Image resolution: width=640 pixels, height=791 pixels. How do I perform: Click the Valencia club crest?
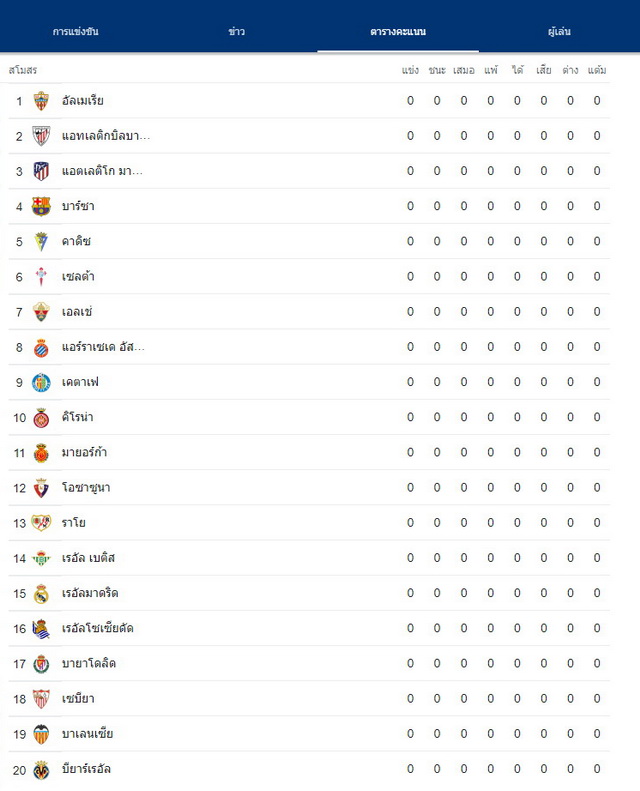click(41, 734)
